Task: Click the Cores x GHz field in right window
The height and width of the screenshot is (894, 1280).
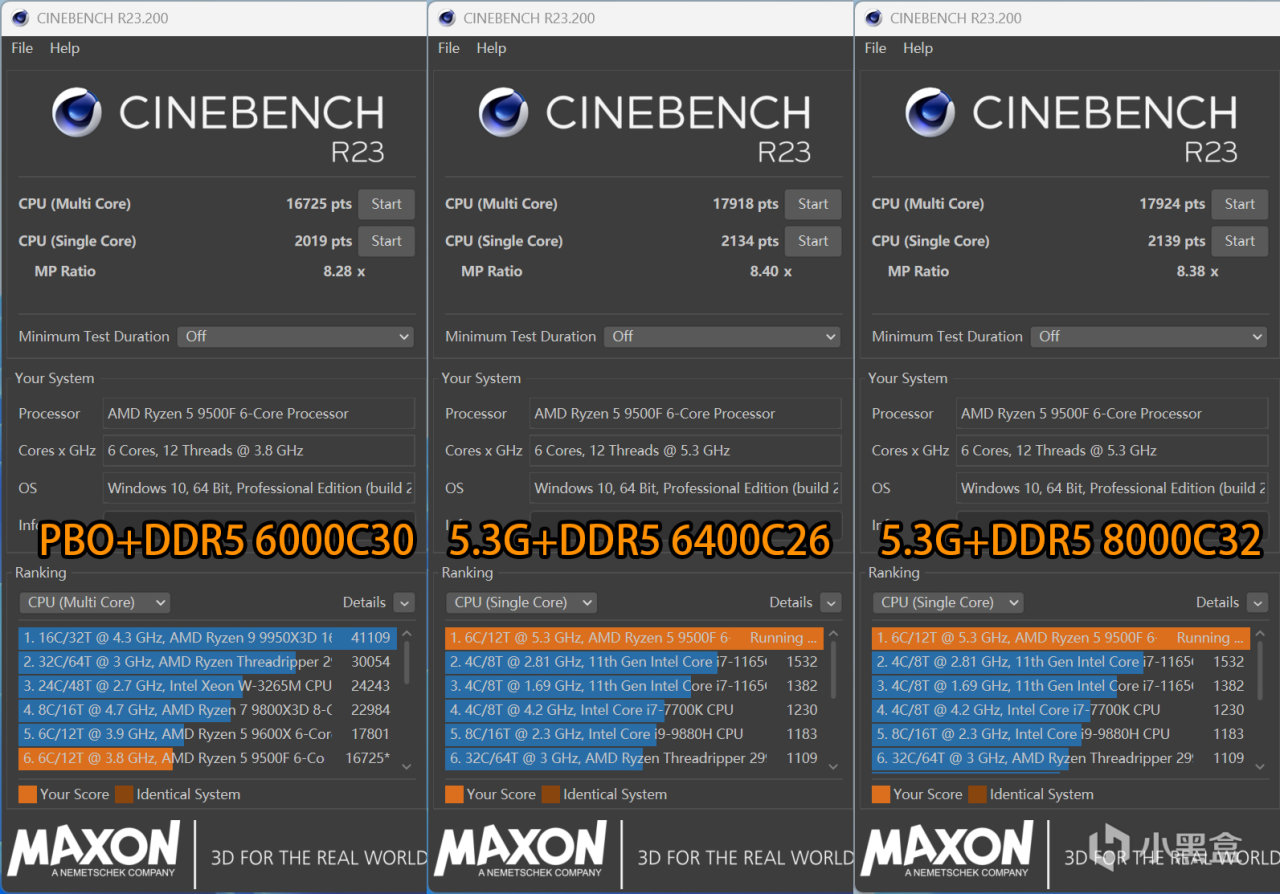Action: [1113, 451]
